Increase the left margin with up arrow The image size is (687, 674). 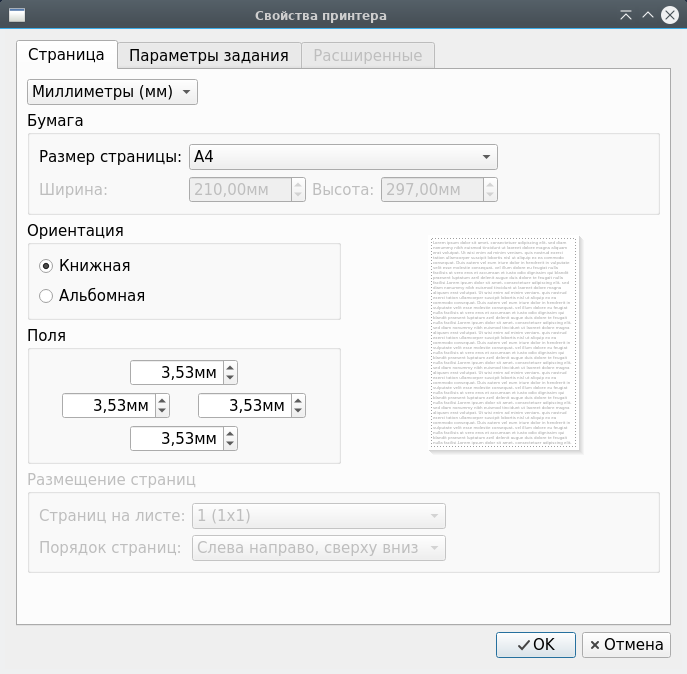162,400
